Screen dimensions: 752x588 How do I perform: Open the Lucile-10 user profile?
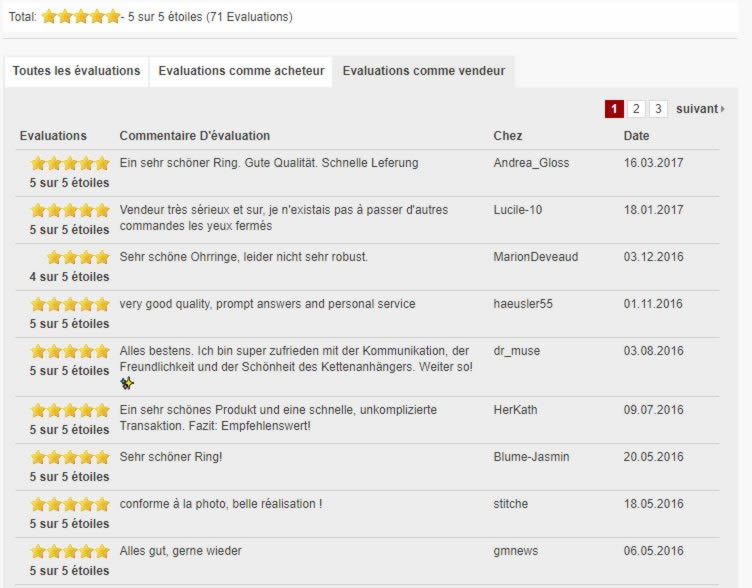pyautogui.click(x=518, y=210)
